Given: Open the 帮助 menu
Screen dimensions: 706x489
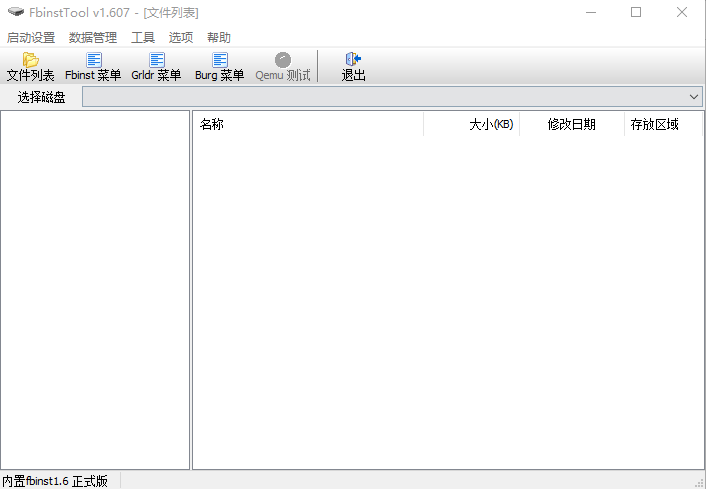Looking at the screenshot, I should [219, 37].
